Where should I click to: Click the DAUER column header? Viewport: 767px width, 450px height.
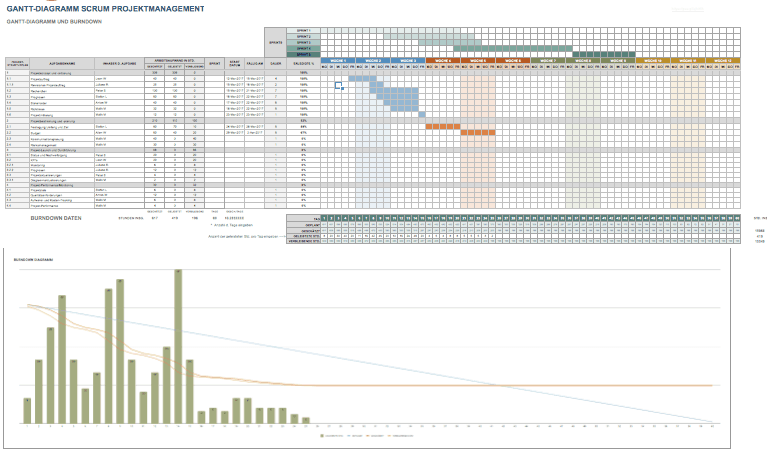(276, 62)
